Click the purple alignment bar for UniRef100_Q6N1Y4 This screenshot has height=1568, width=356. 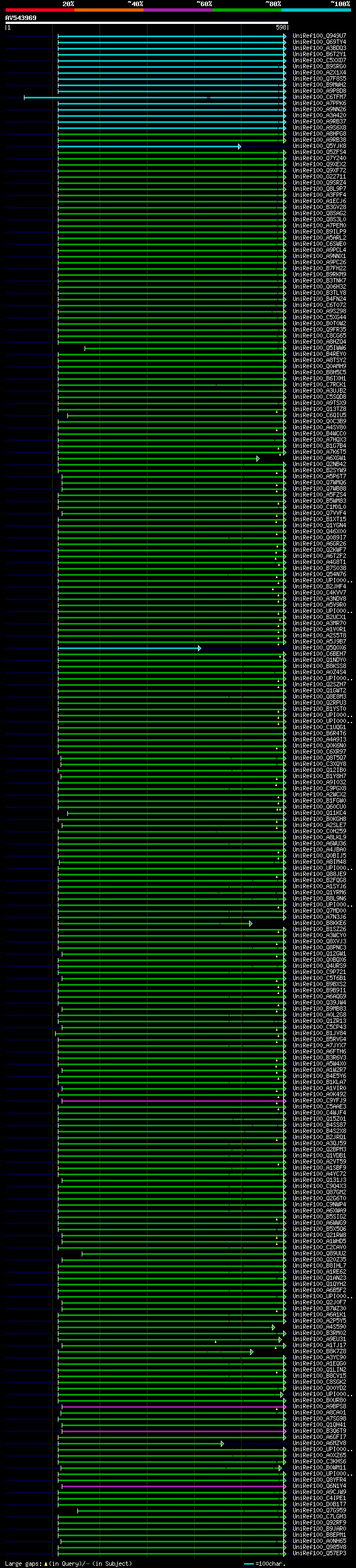click(174, 1486)
